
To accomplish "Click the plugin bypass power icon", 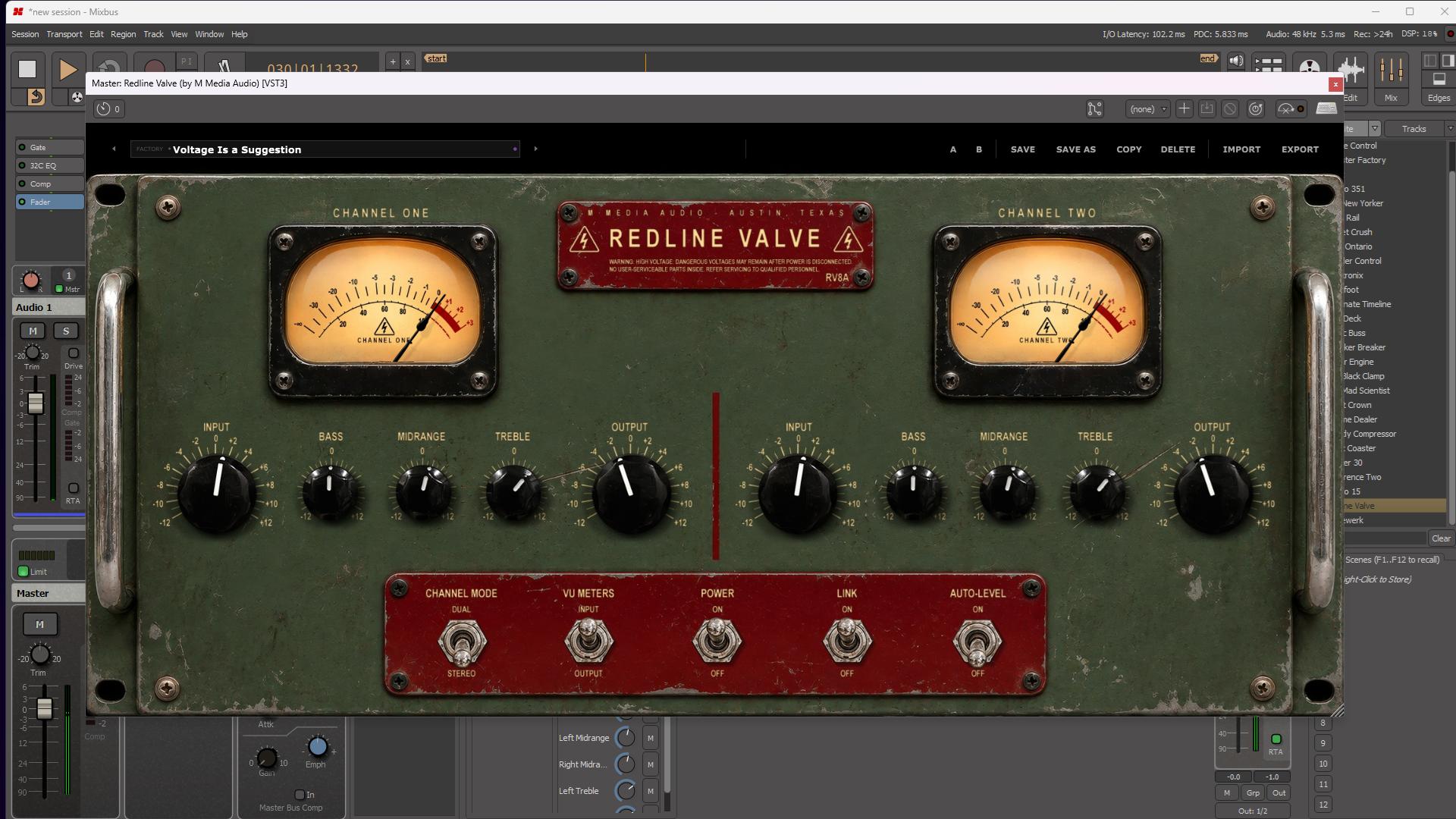I will 1256,109.
